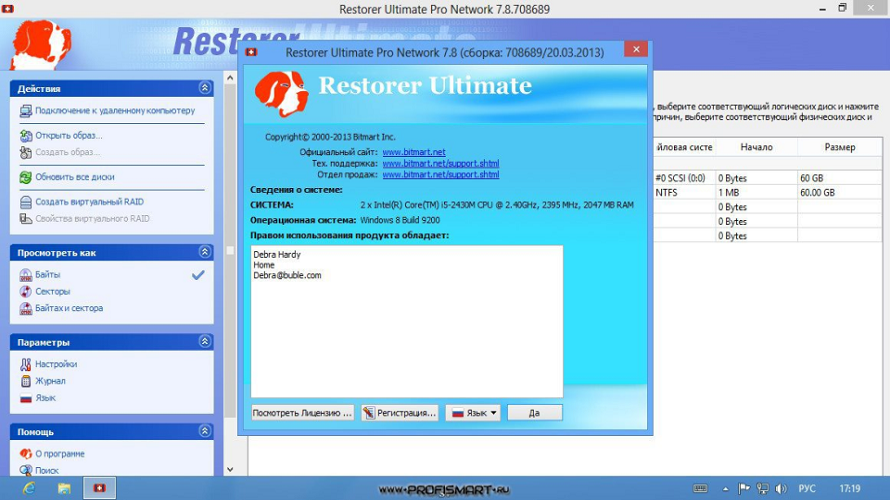
Task: Click the 'Поиск' help icon
Action: [x=26, y=470]
